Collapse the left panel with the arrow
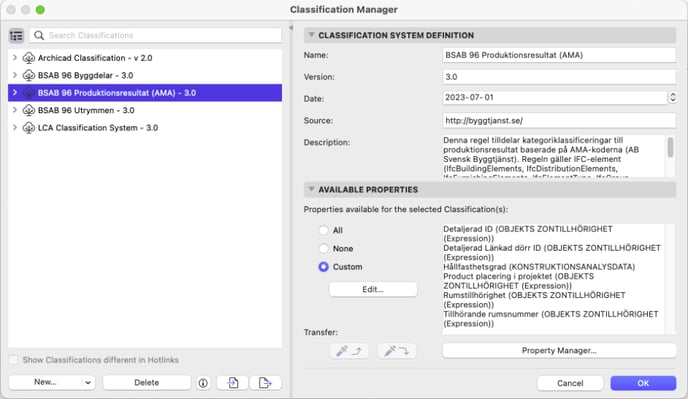Viewport: 688px width, 399px height. [291, 28]
